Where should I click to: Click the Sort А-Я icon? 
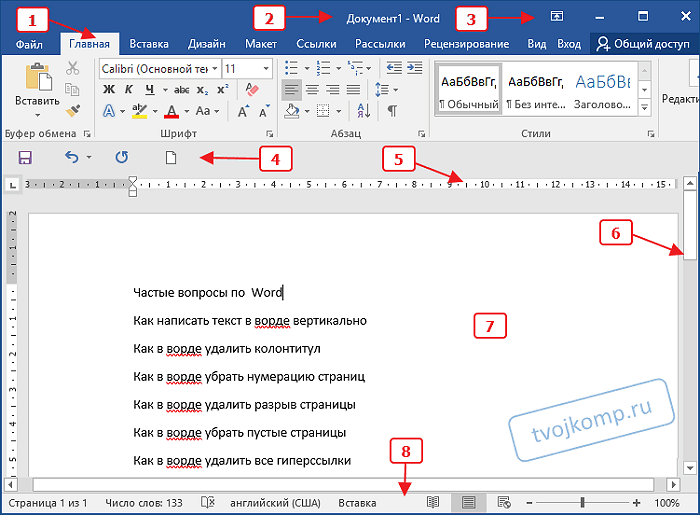(364, 111)
